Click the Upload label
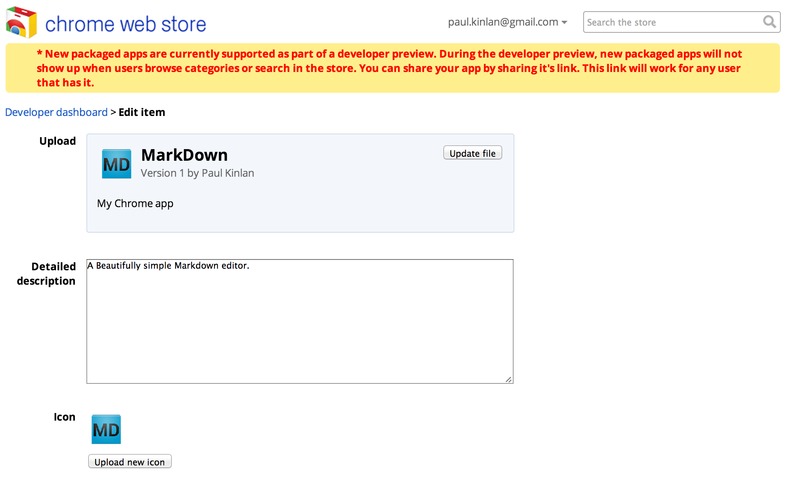Screen dimensions: 788x491 pyautogui.click(x=58, y=141)
